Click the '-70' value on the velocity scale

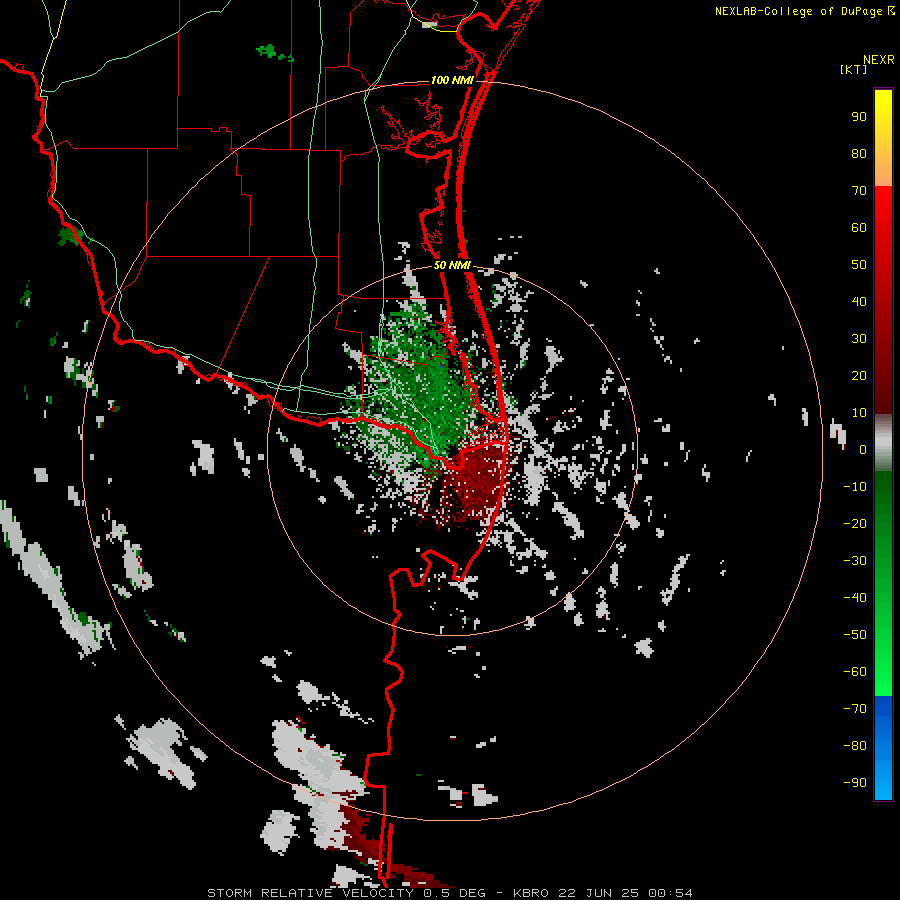tap(855, 708)
